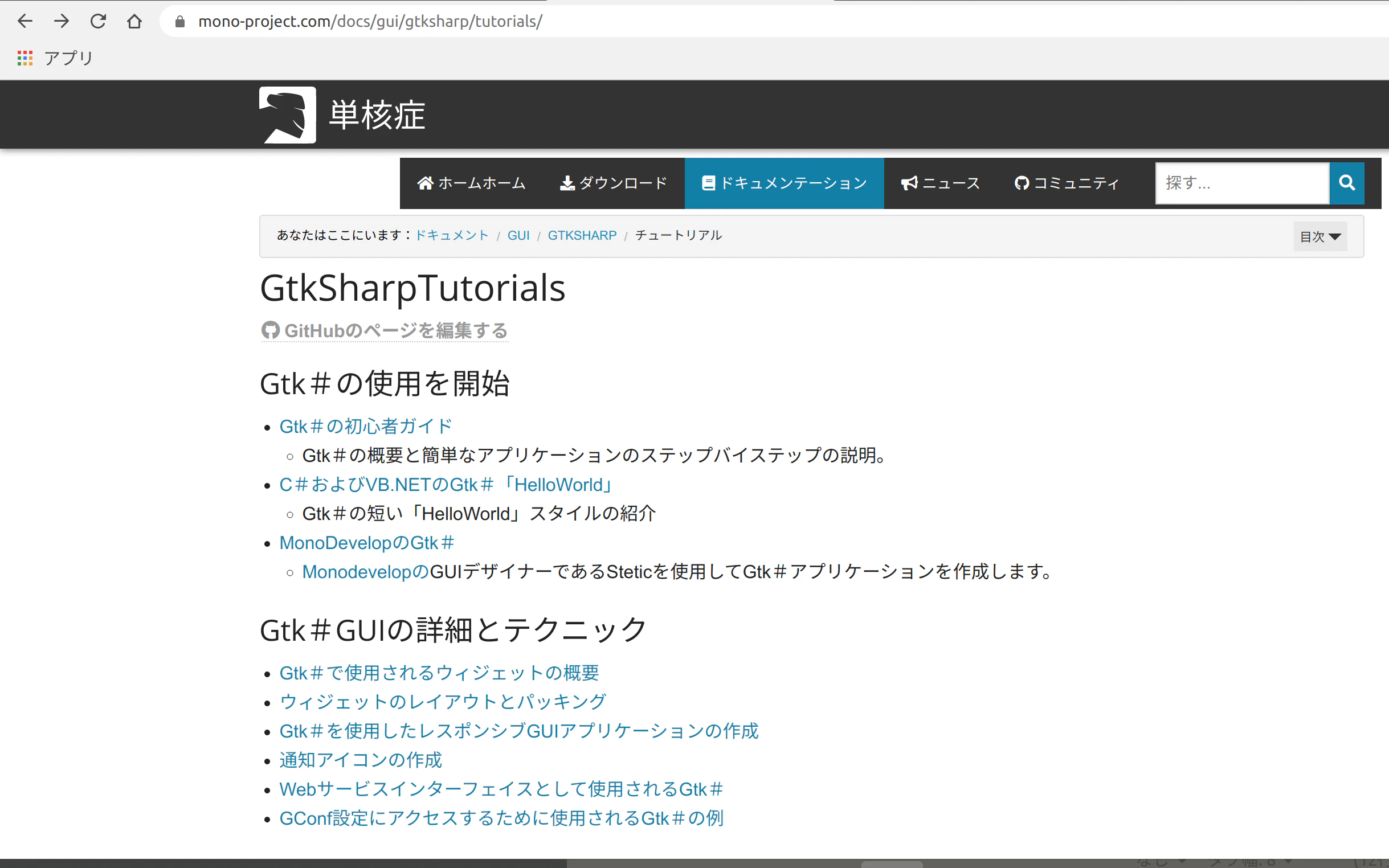Open the ダウンロード navigation item
Viewport: 1389px width, 868px height.
613,183
